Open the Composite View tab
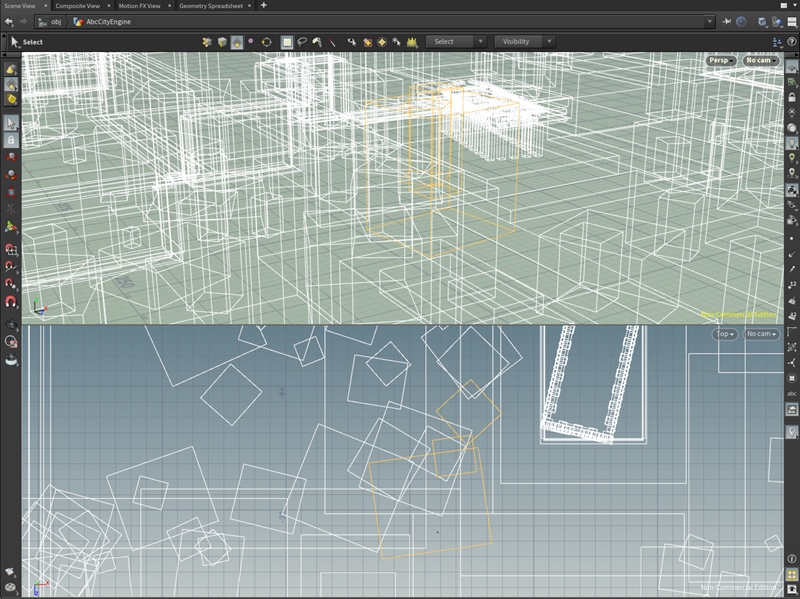 point(77,6)
